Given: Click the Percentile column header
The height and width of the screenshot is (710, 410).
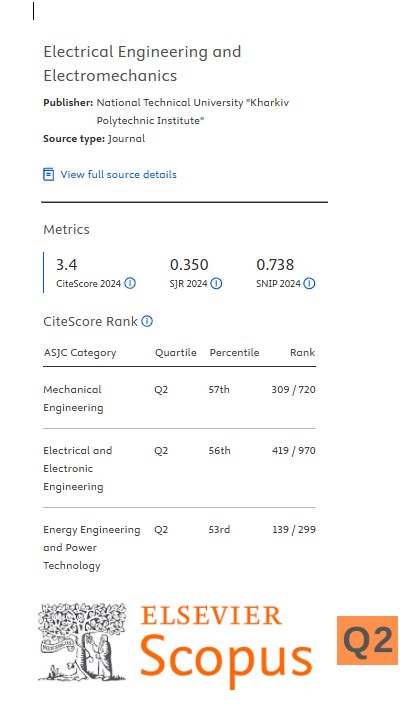Looking at the screenshot, I should tap(234, 352).
